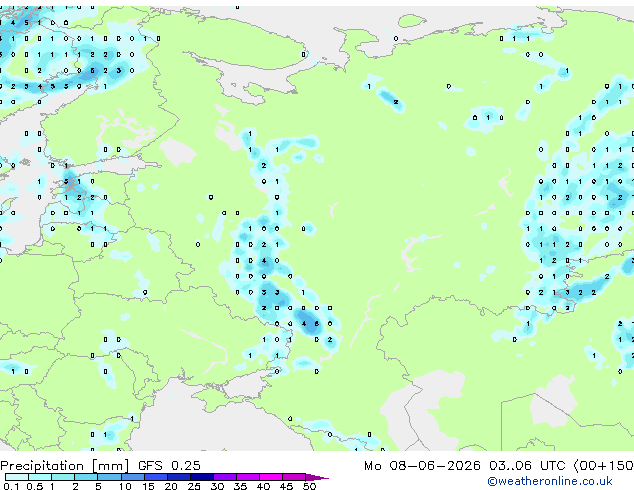Click the 5–10 mm legend color swatch
The image size is (634, 490).
(x=109, y=477)
